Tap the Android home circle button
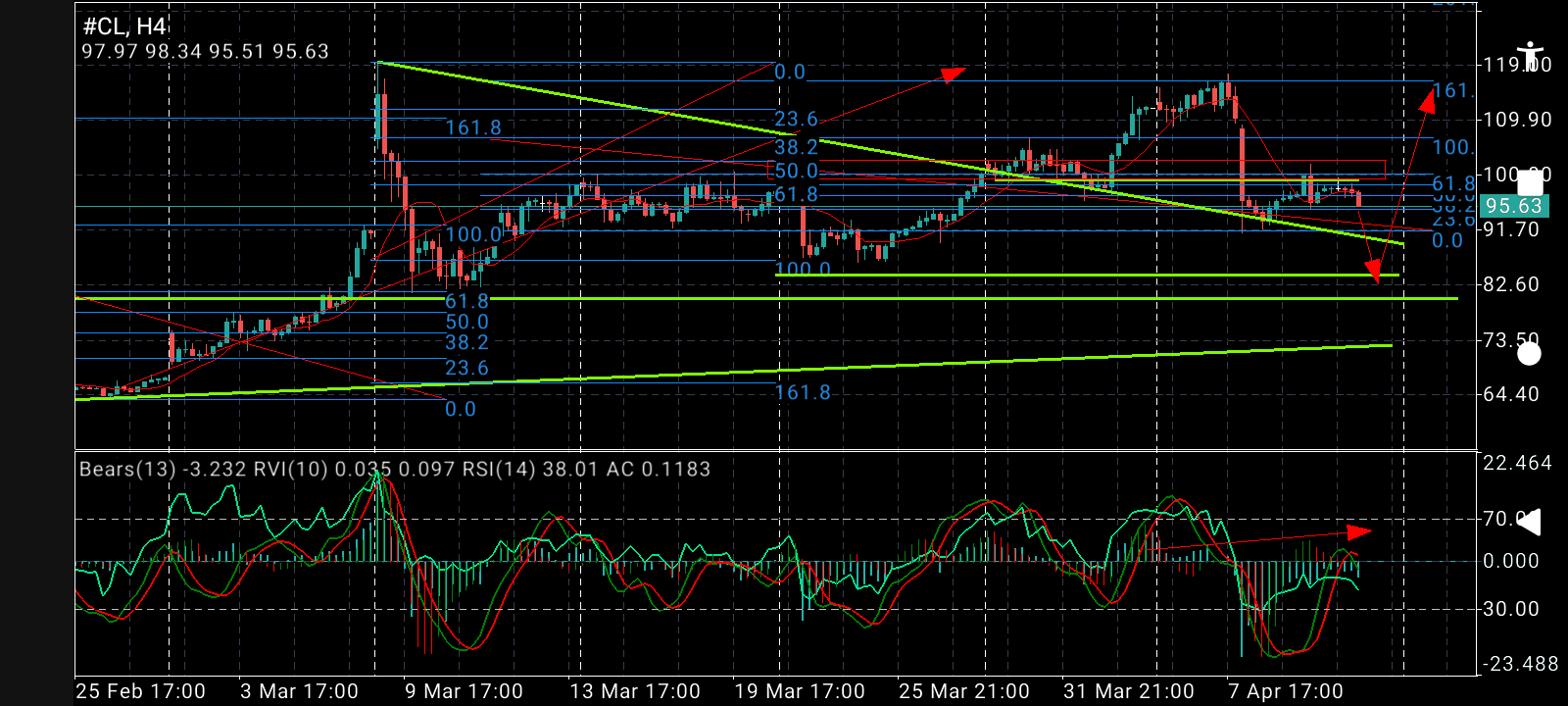 (x=1529, y=354)
